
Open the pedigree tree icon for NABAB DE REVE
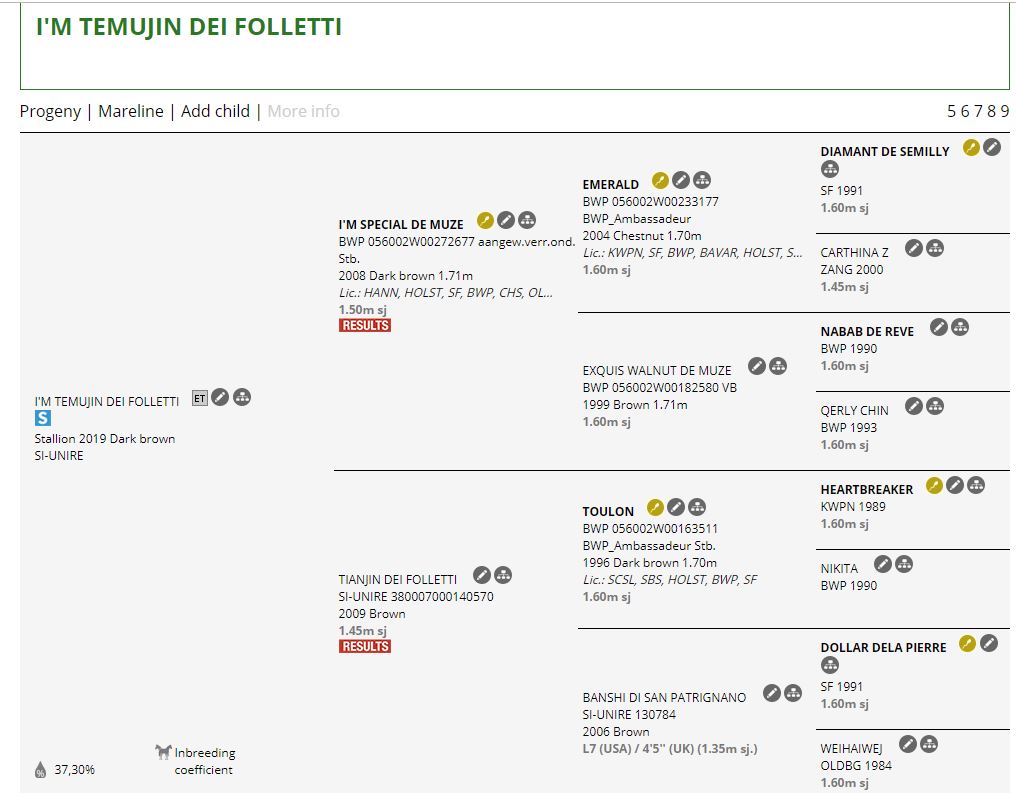coord(960,327)
